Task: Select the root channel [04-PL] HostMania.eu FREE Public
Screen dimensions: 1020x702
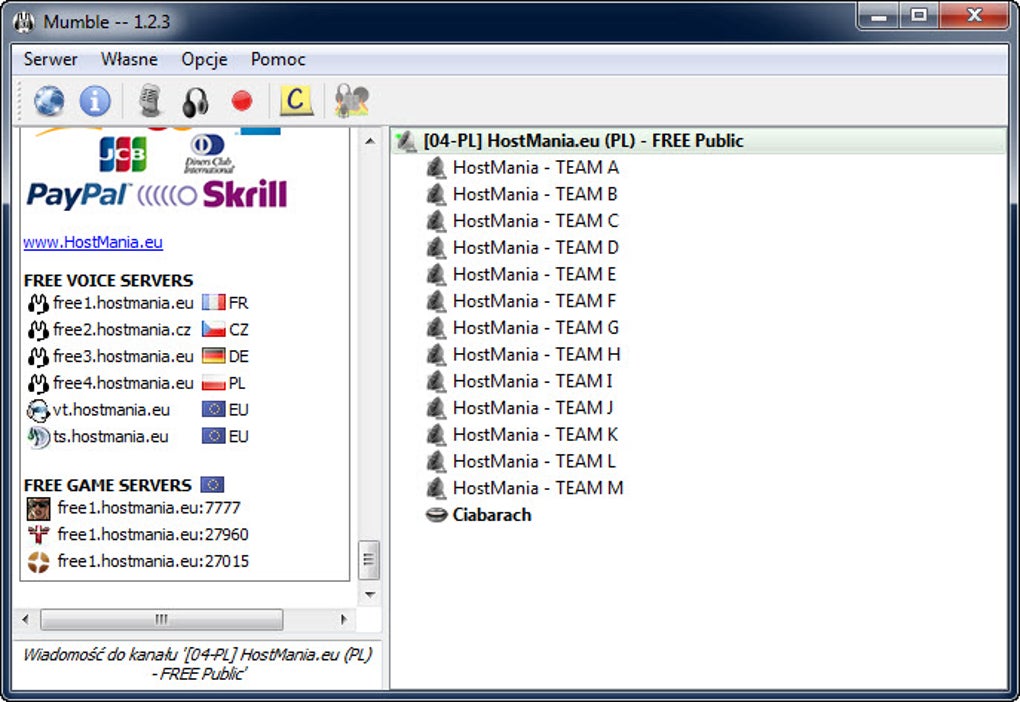Action: pos(699,141)
